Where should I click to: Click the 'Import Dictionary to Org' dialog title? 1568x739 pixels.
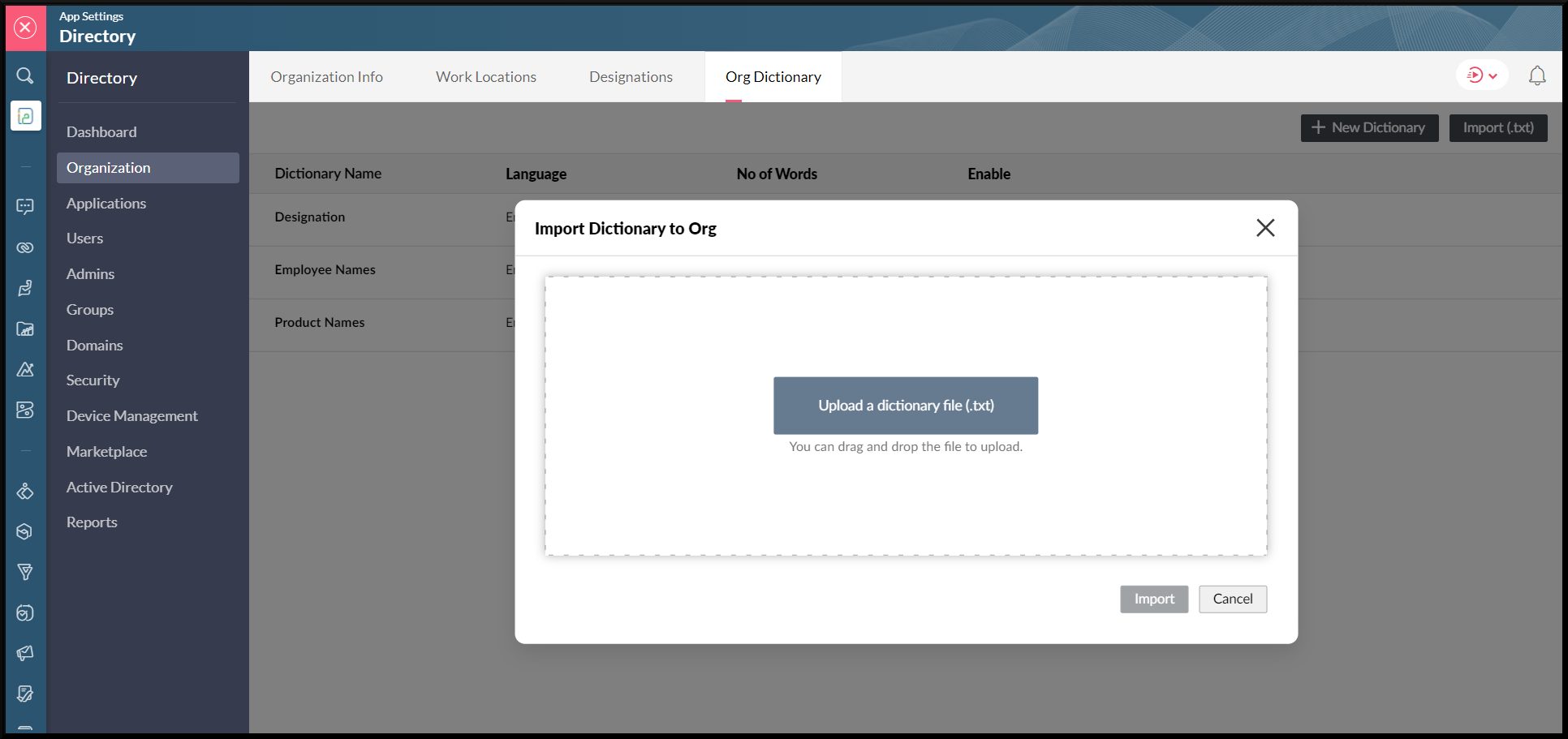coord(625,229)
